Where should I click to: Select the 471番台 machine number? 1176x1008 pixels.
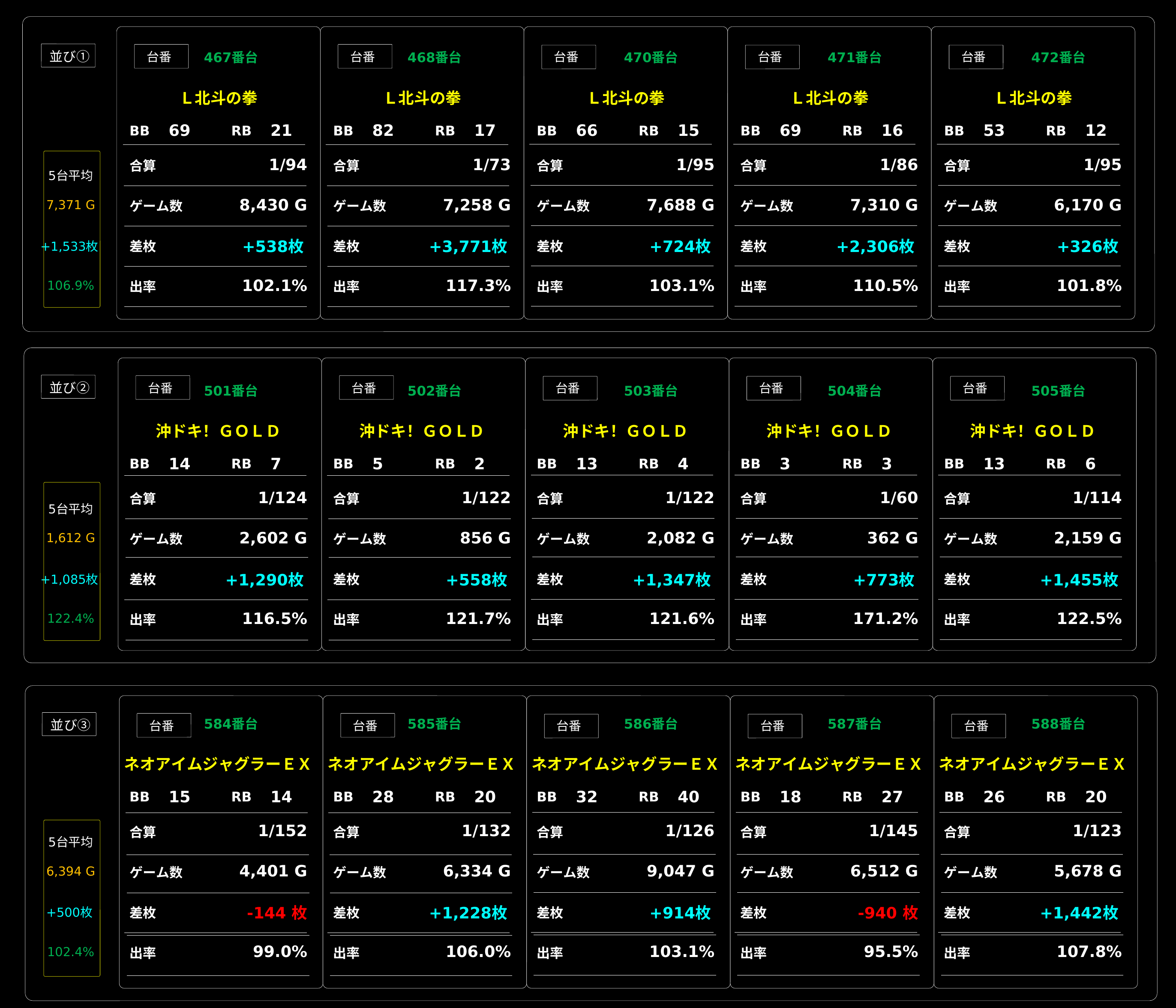[x=855, y=57]
